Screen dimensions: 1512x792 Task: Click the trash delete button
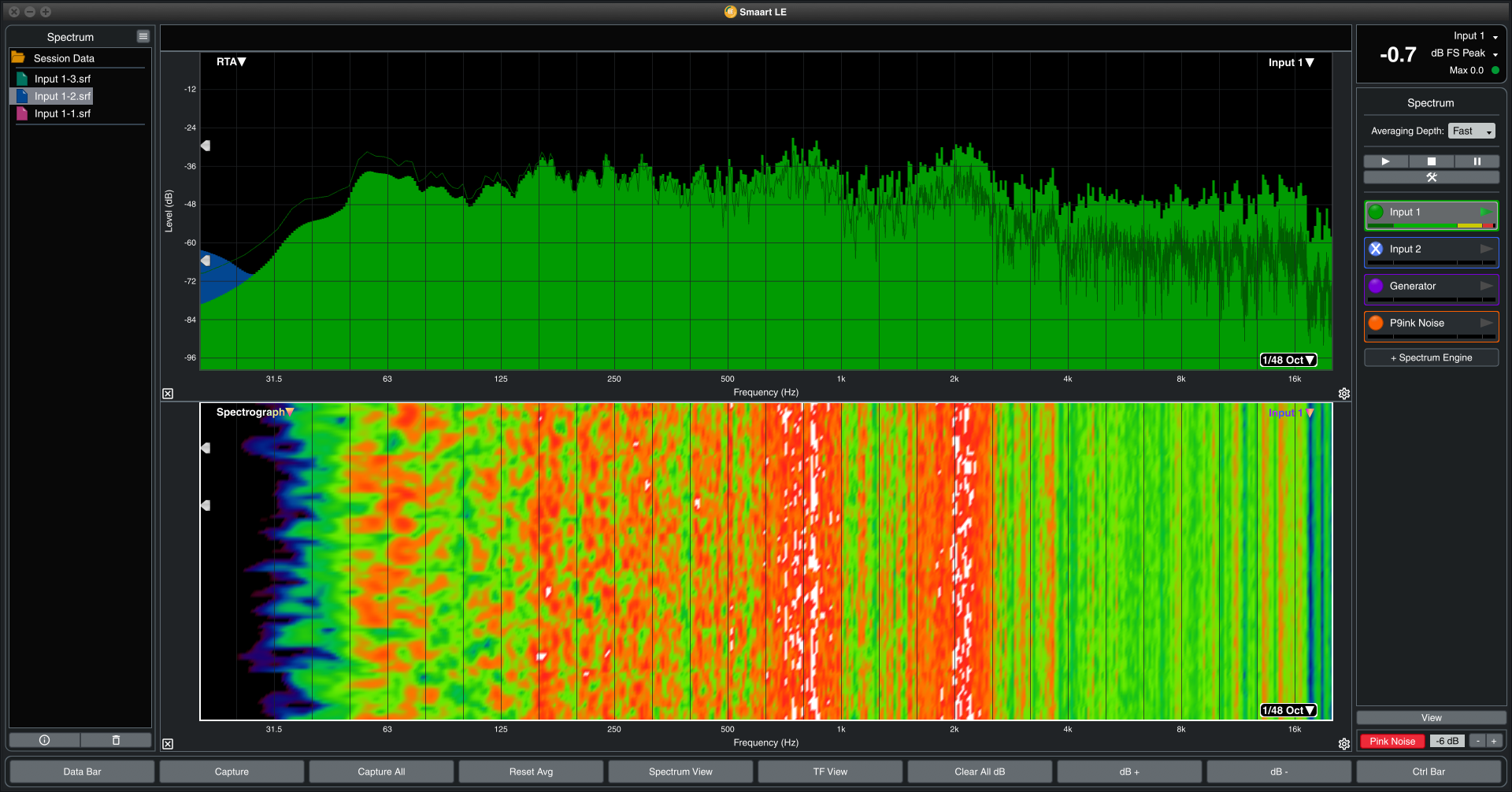coord(116,740)
